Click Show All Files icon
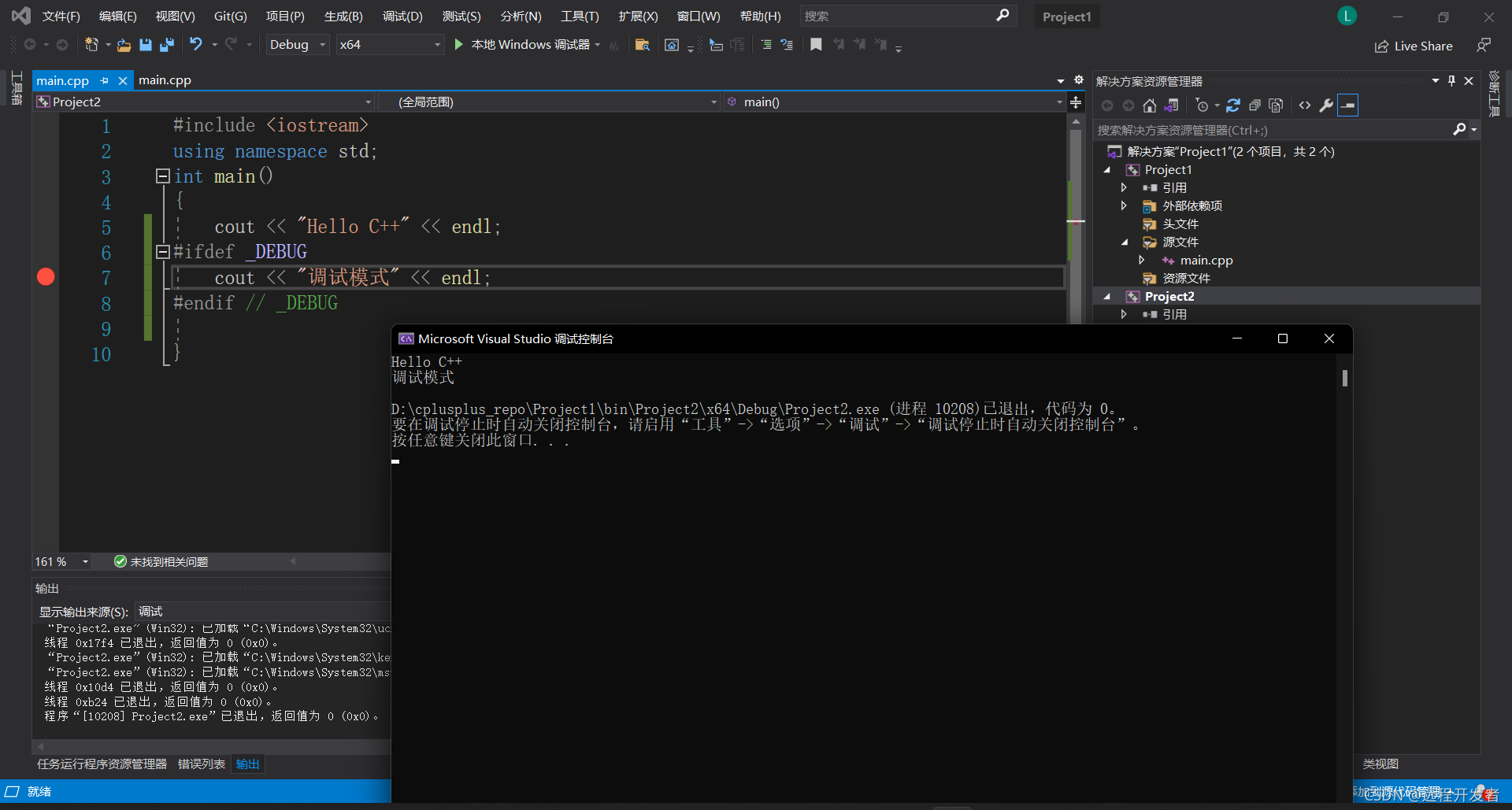This screenshot has width=1512, height=810. 1277,105
